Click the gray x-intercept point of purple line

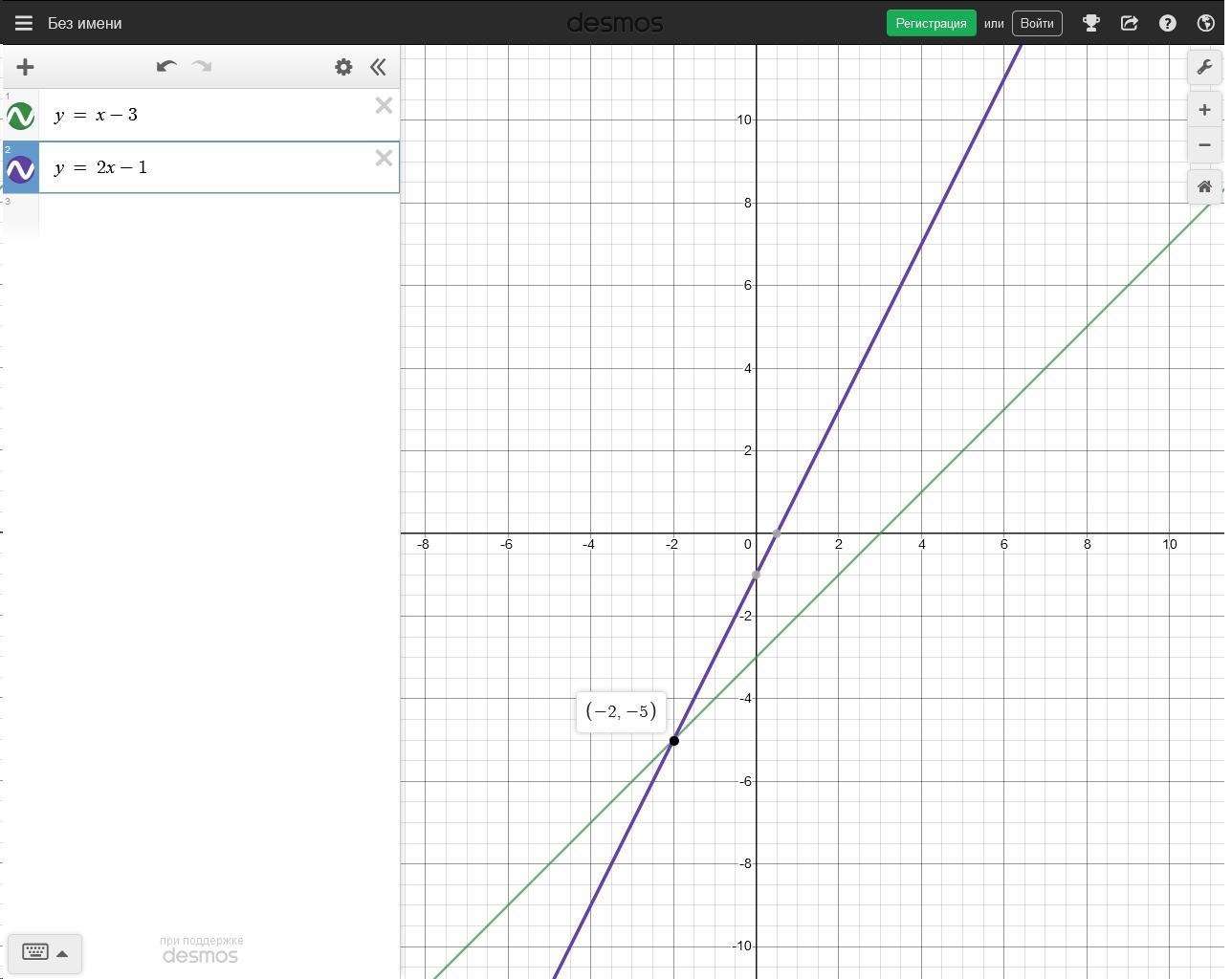(x=777, y=533)
